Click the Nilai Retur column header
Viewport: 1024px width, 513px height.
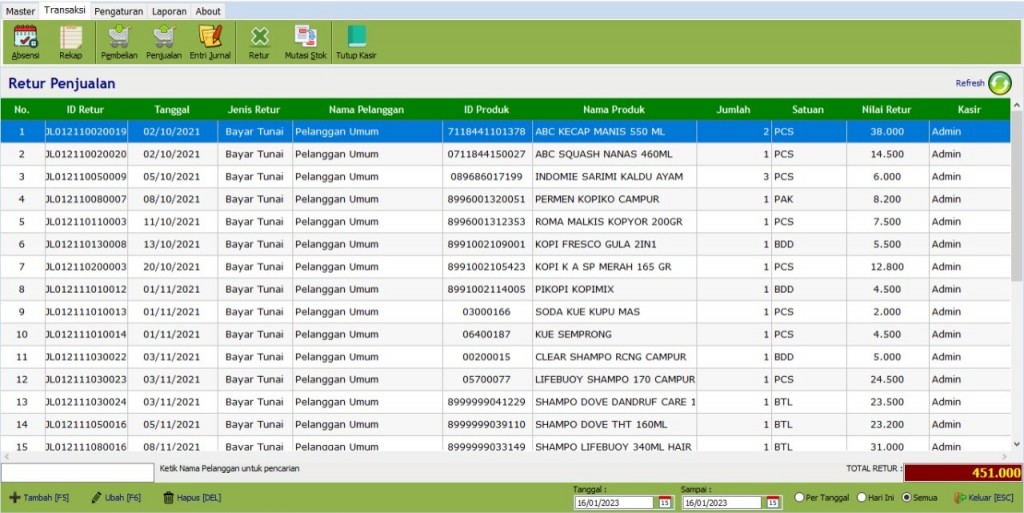pyautogui.click(x=886, y=110)
